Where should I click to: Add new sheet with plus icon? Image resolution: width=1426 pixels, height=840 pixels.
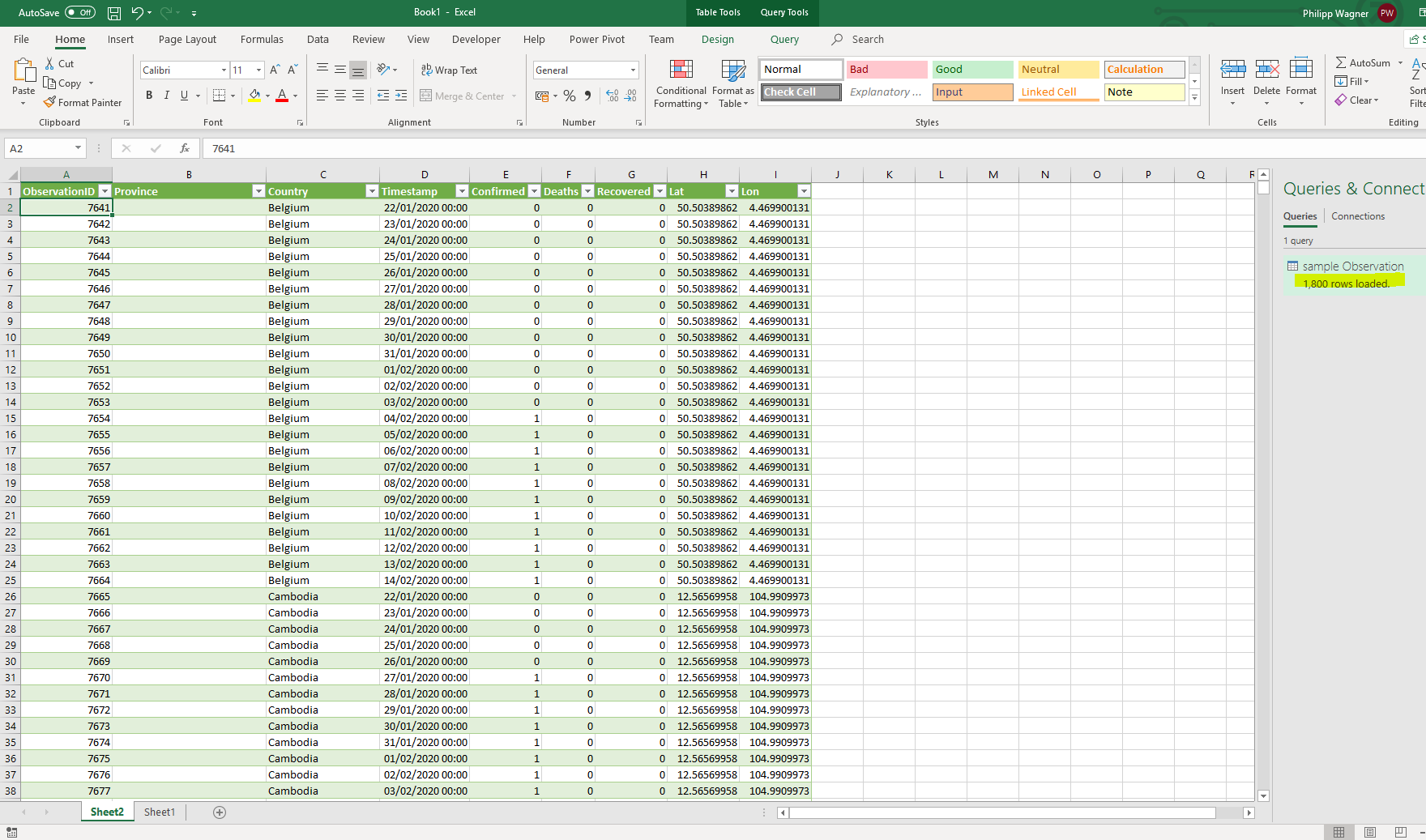coord(220,812)
